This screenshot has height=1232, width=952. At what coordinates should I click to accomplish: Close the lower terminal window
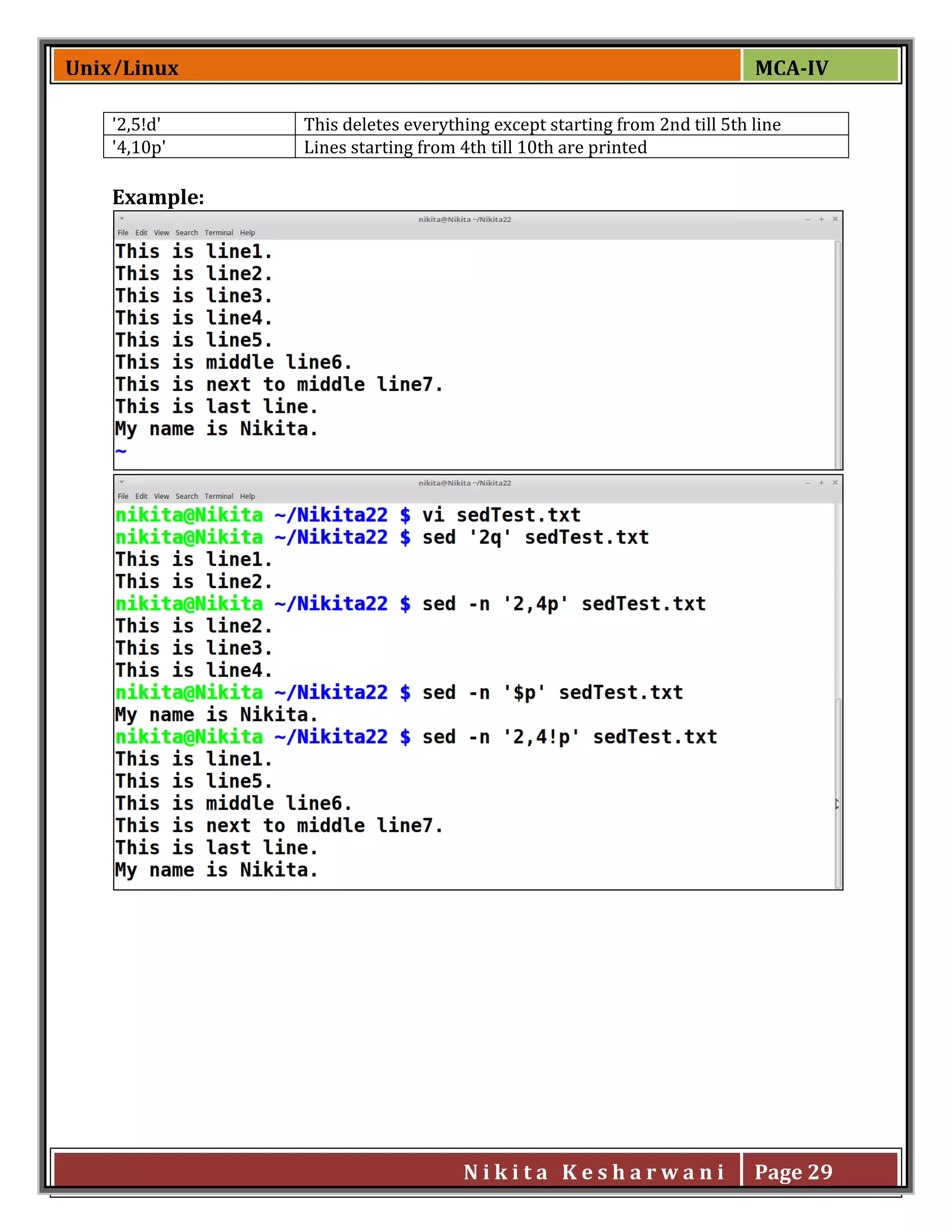pyautogui.click(x=835, y=482)
